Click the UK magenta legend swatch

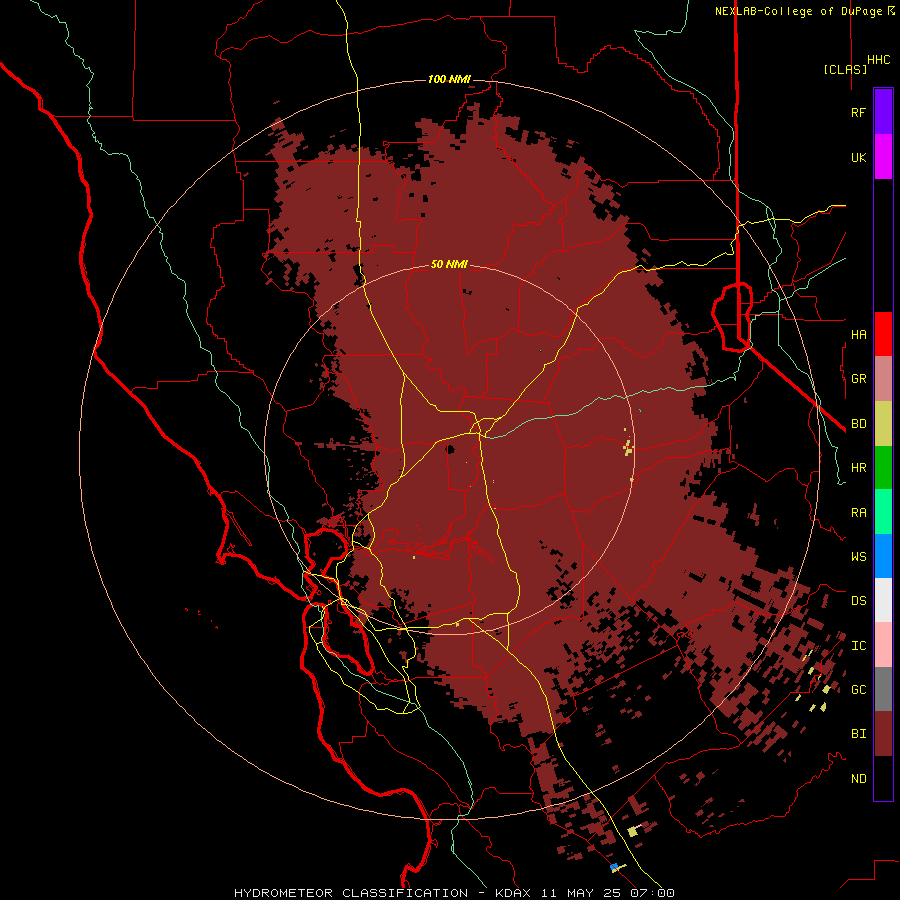pos(883,157)
